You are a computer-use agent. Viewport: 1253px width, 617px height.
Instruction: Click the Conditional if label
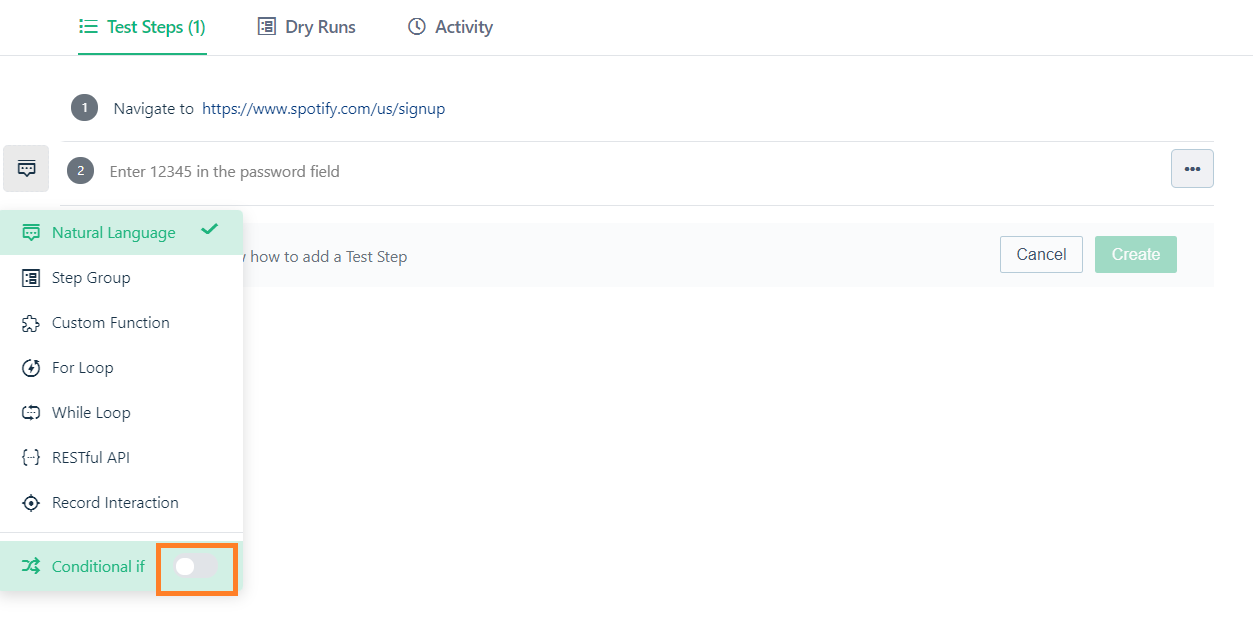[x=98, y=567]
